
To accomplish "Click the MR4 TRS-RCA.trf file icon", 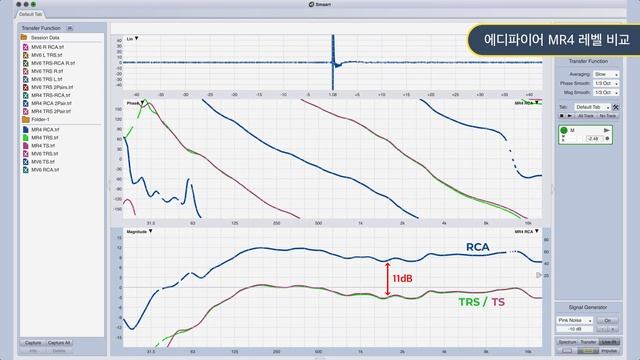I will 25,95.
